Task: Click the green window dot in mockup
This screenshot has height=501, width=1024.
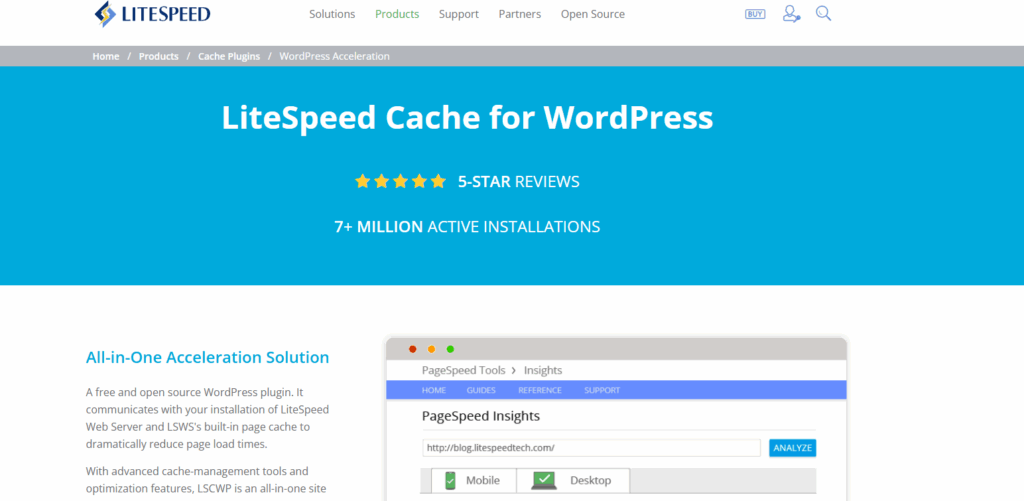Action: pyautogui.click(x=450, y=349)
